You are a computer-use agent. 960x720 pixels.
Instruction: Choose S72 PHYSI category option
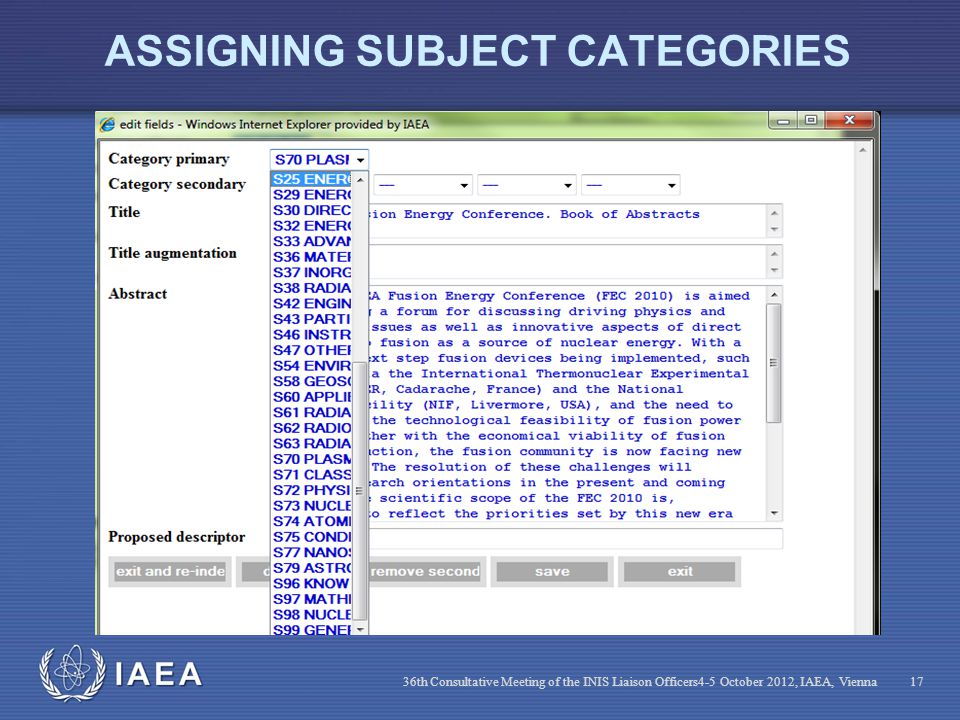point(312,490)
